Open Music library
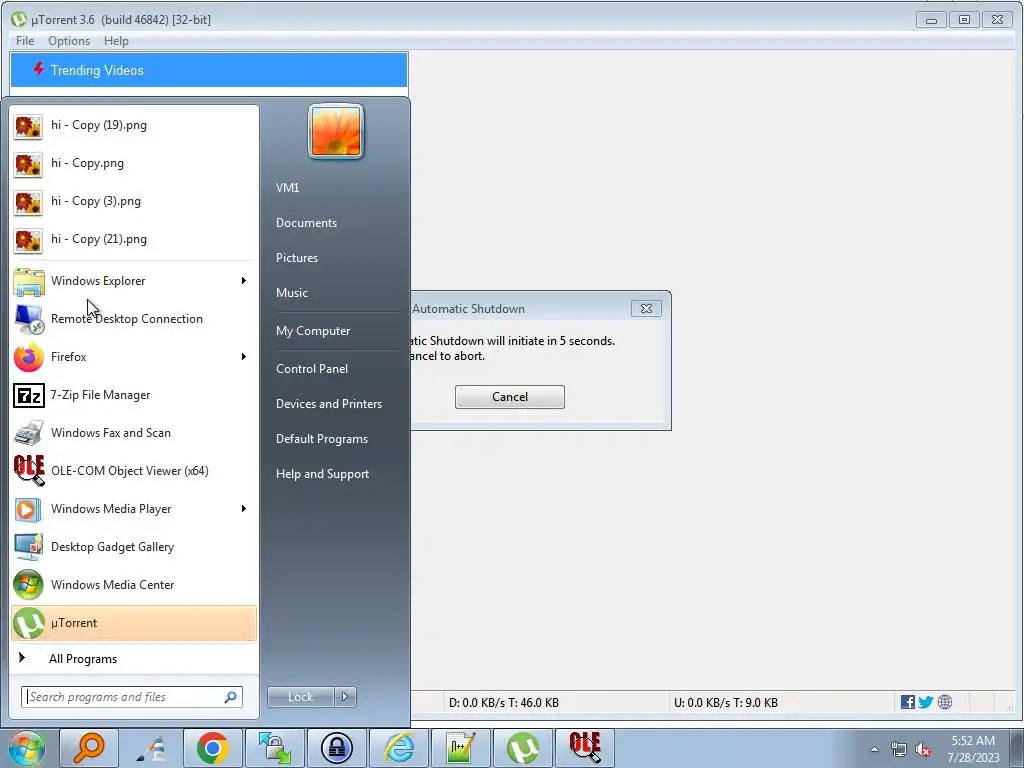The image size is (1024, 768). coord(292,293)
